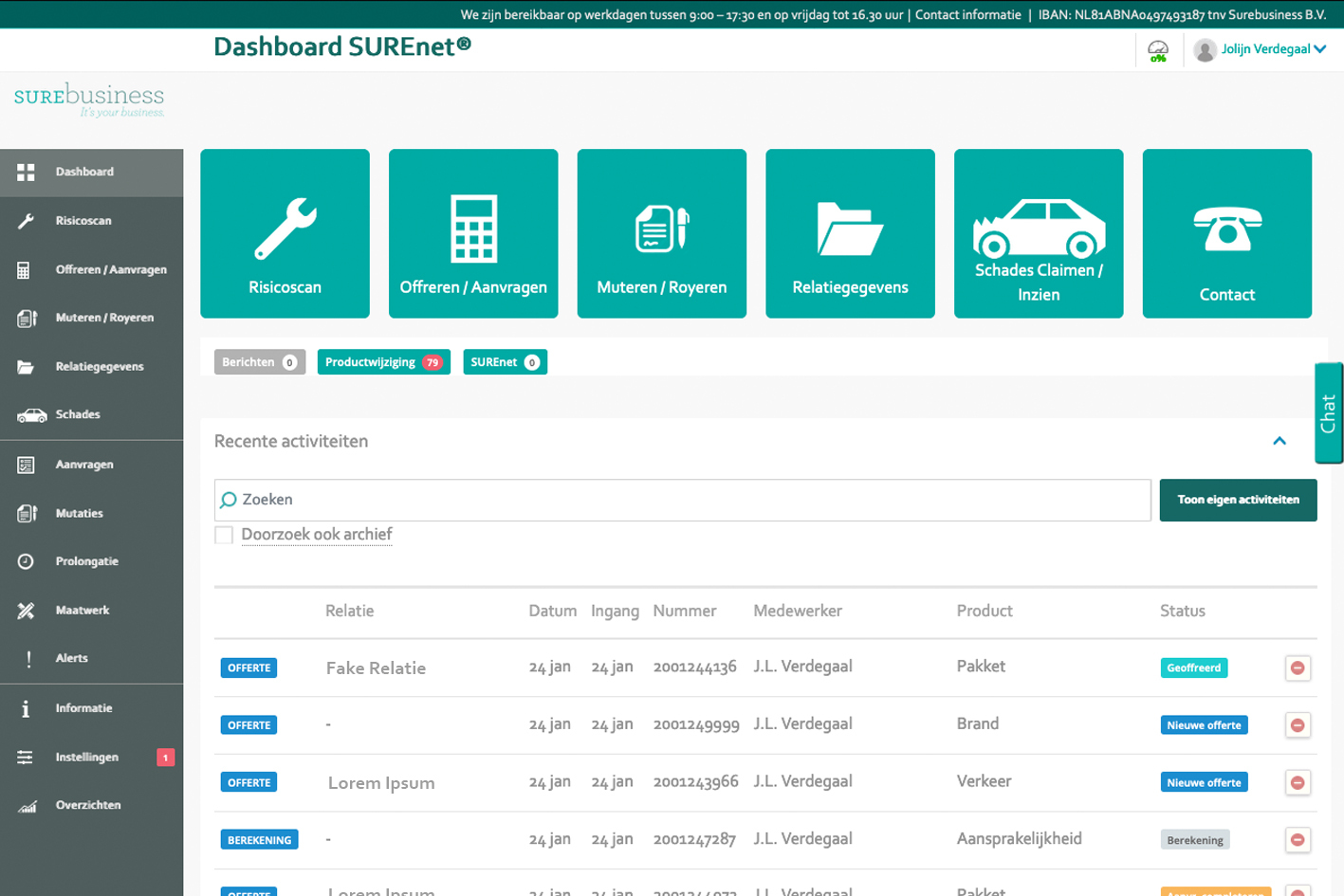The width and height of the screenshot is (1344, 896).
Task: Open the Risicoscan wrench tile
Action: 285,233
